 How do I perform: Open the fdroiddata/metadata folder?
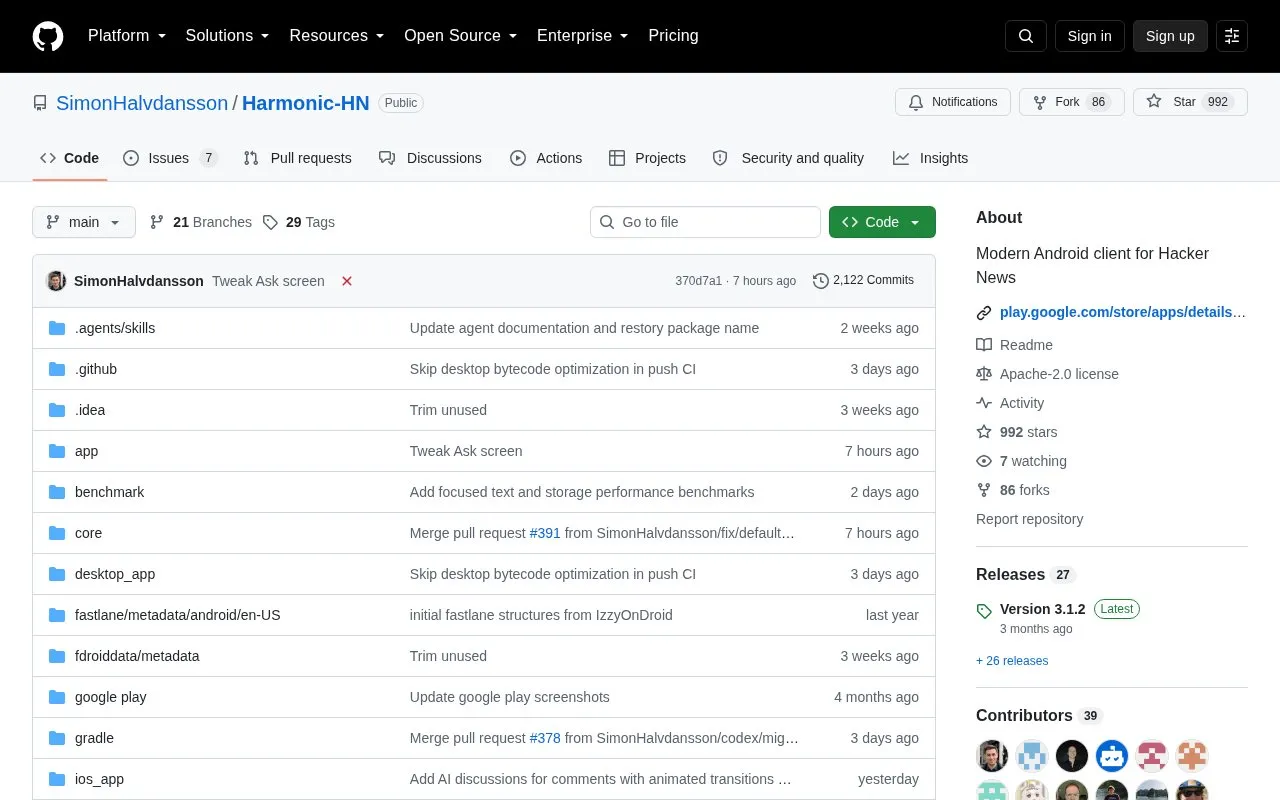click(137, 656)
